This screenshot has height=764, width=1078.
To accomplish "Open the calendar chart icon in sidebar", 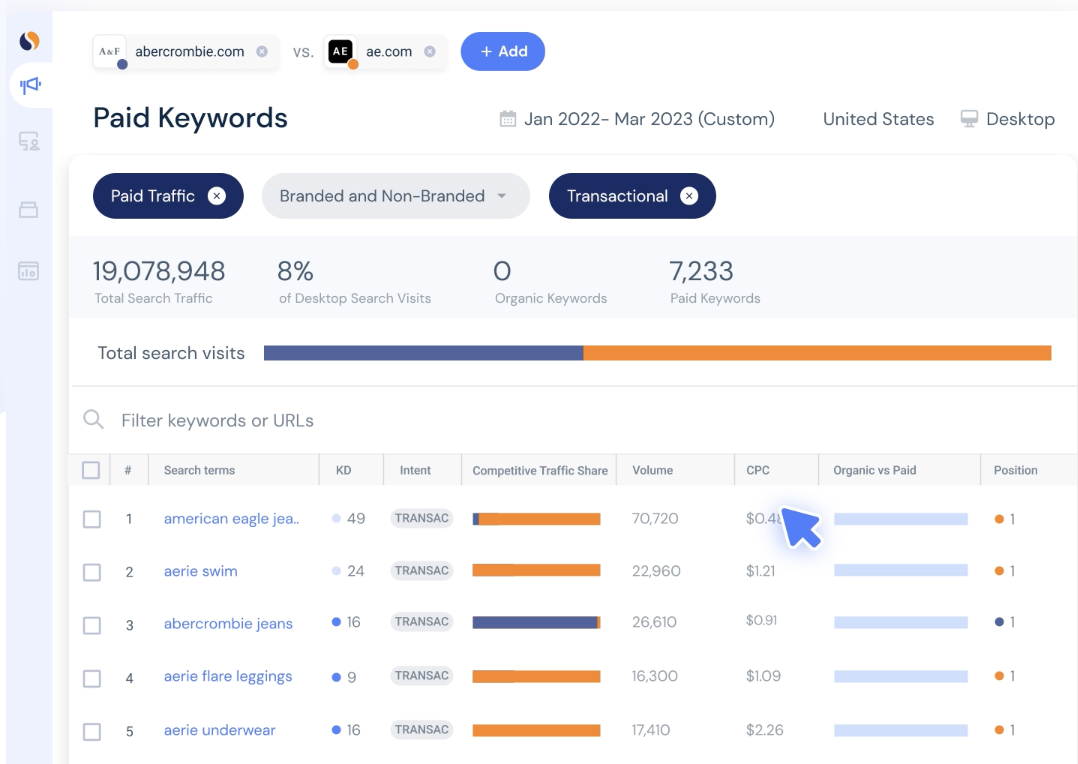I will [29, 271].
